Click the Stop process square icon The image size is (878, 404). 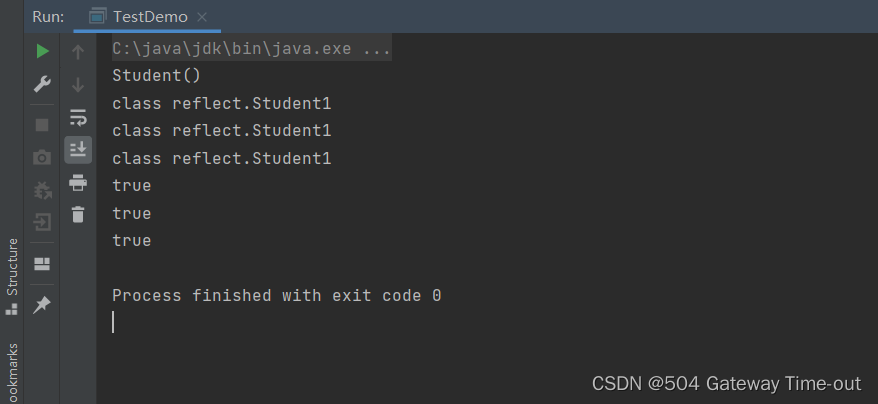pos(42,124)
